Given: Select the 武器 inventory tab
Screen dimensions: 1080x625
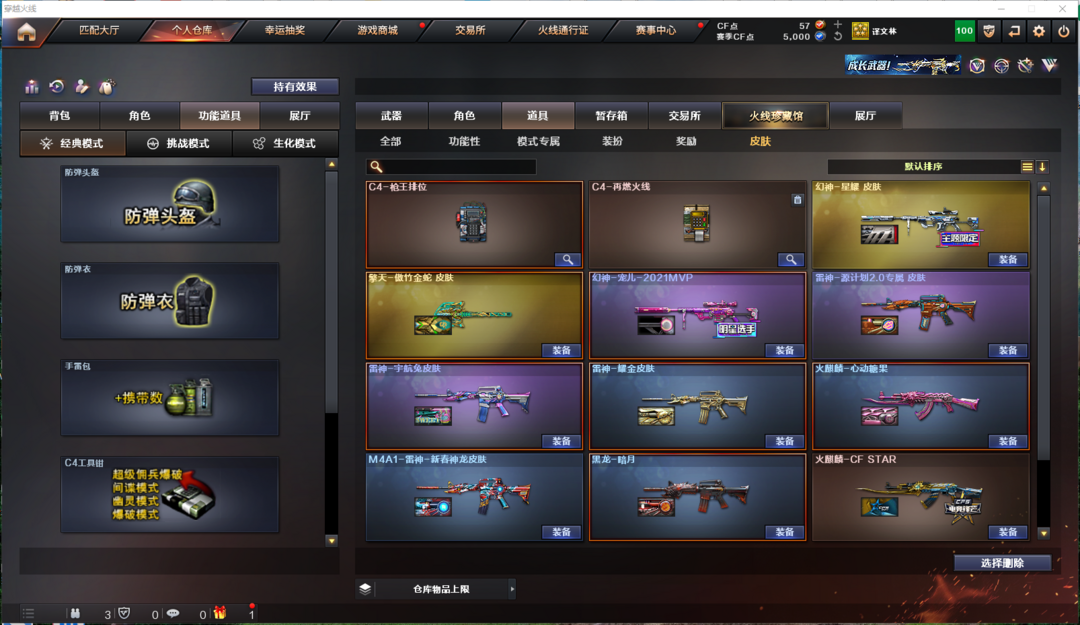Looking at the screenshot, I should tap(391, 116).
